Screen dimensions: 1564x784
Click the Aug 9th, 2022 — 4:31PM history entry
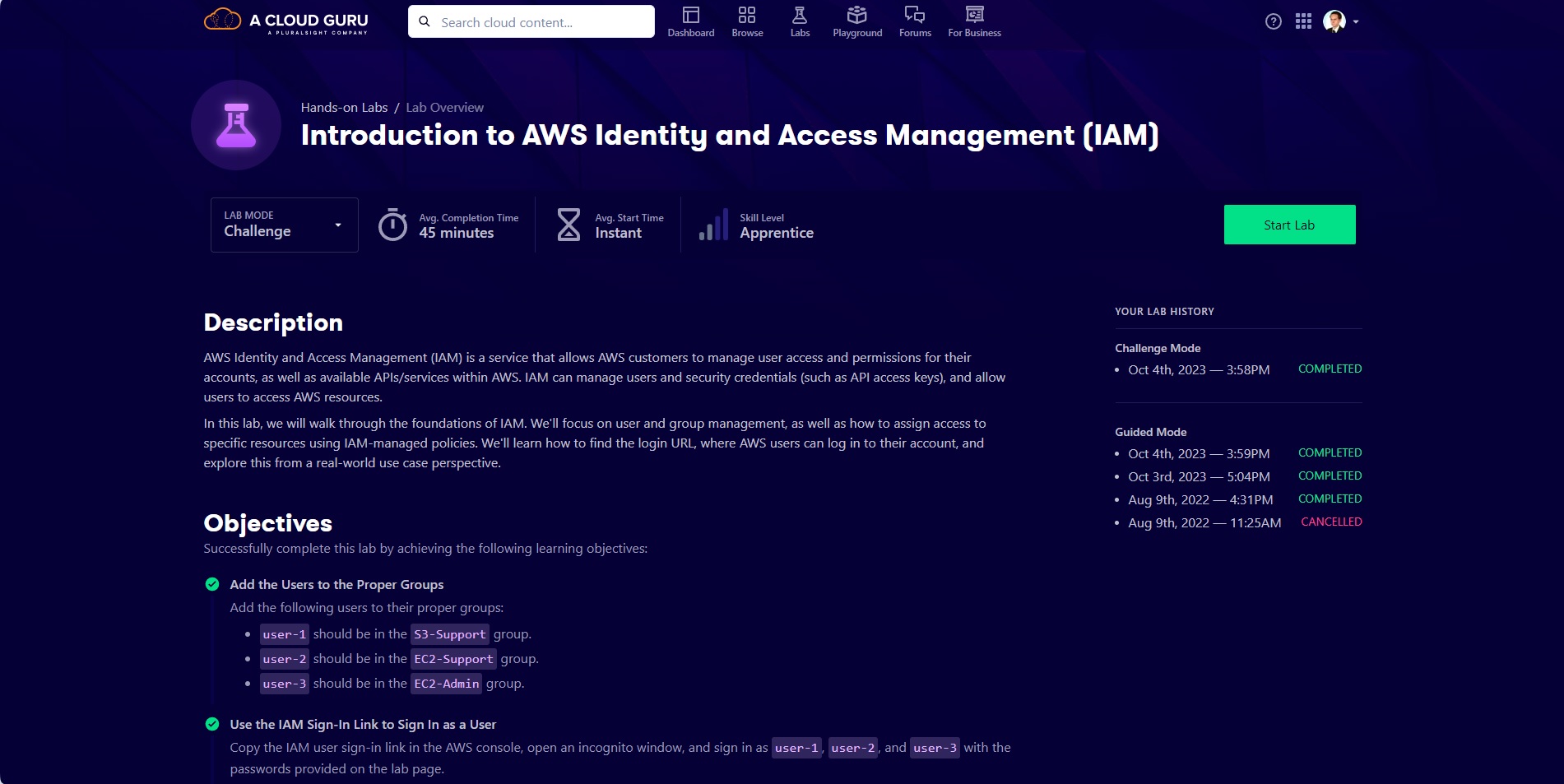pyautogui.click(x=1200, y=500)
